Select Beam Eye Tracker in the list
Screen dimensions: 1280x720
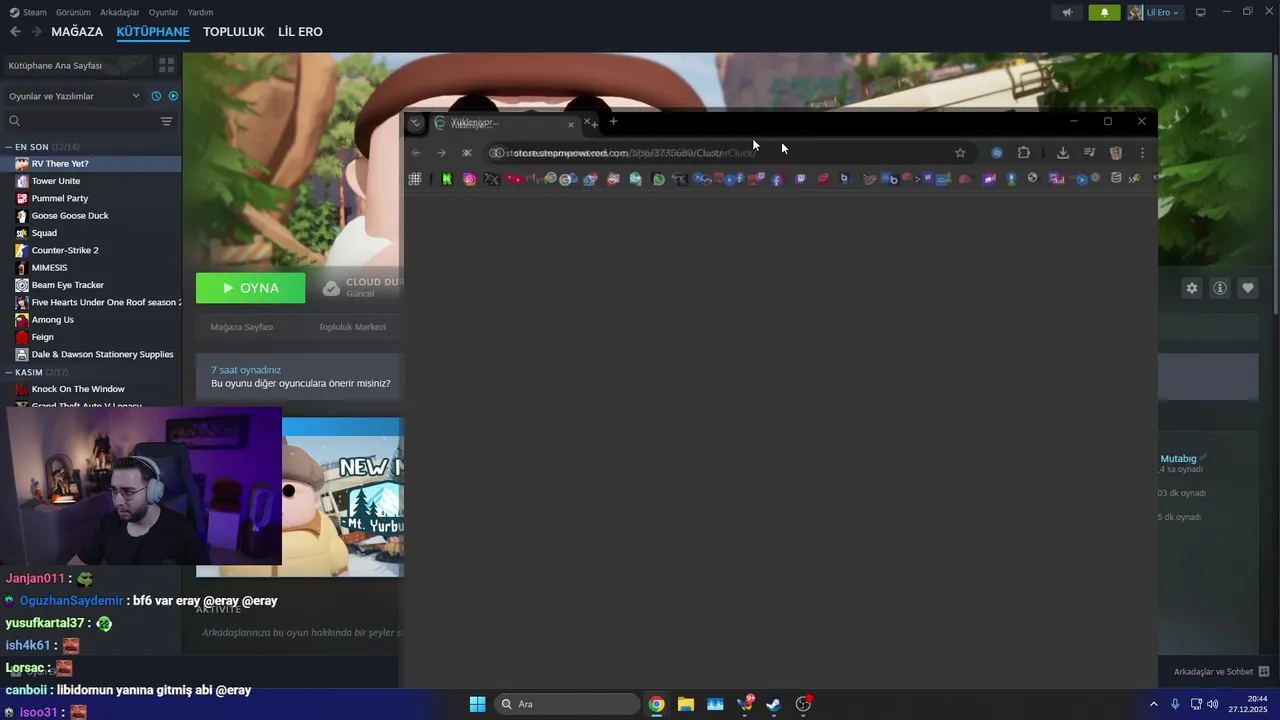91,285
